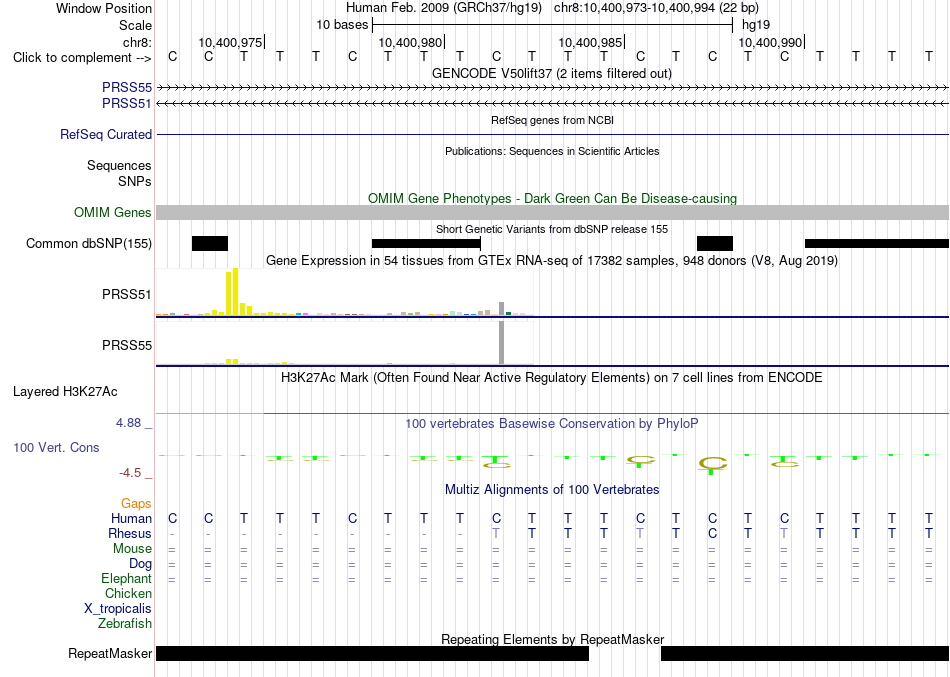The image size is (950, 677).
Task: Open the GENCODE V50lift37 track title
Action: click(x=552, y=73)
